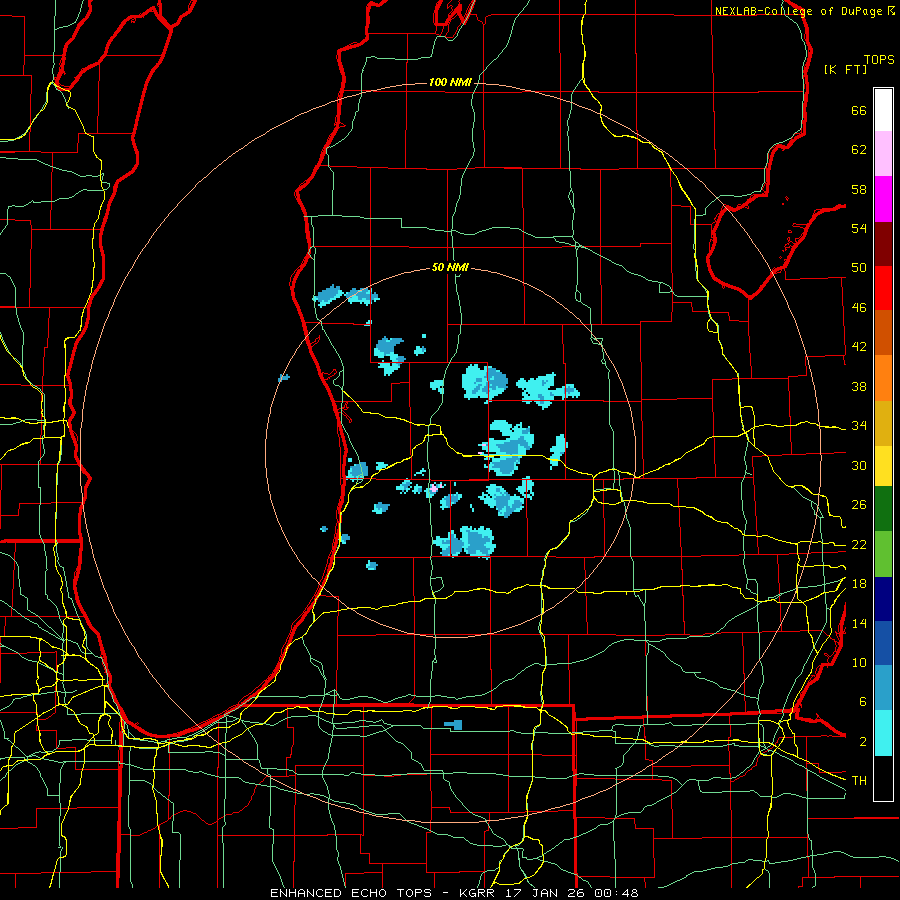900x900 pixels.
Task: Click the bright red 50 kft swatch
Action: [883, 288]
